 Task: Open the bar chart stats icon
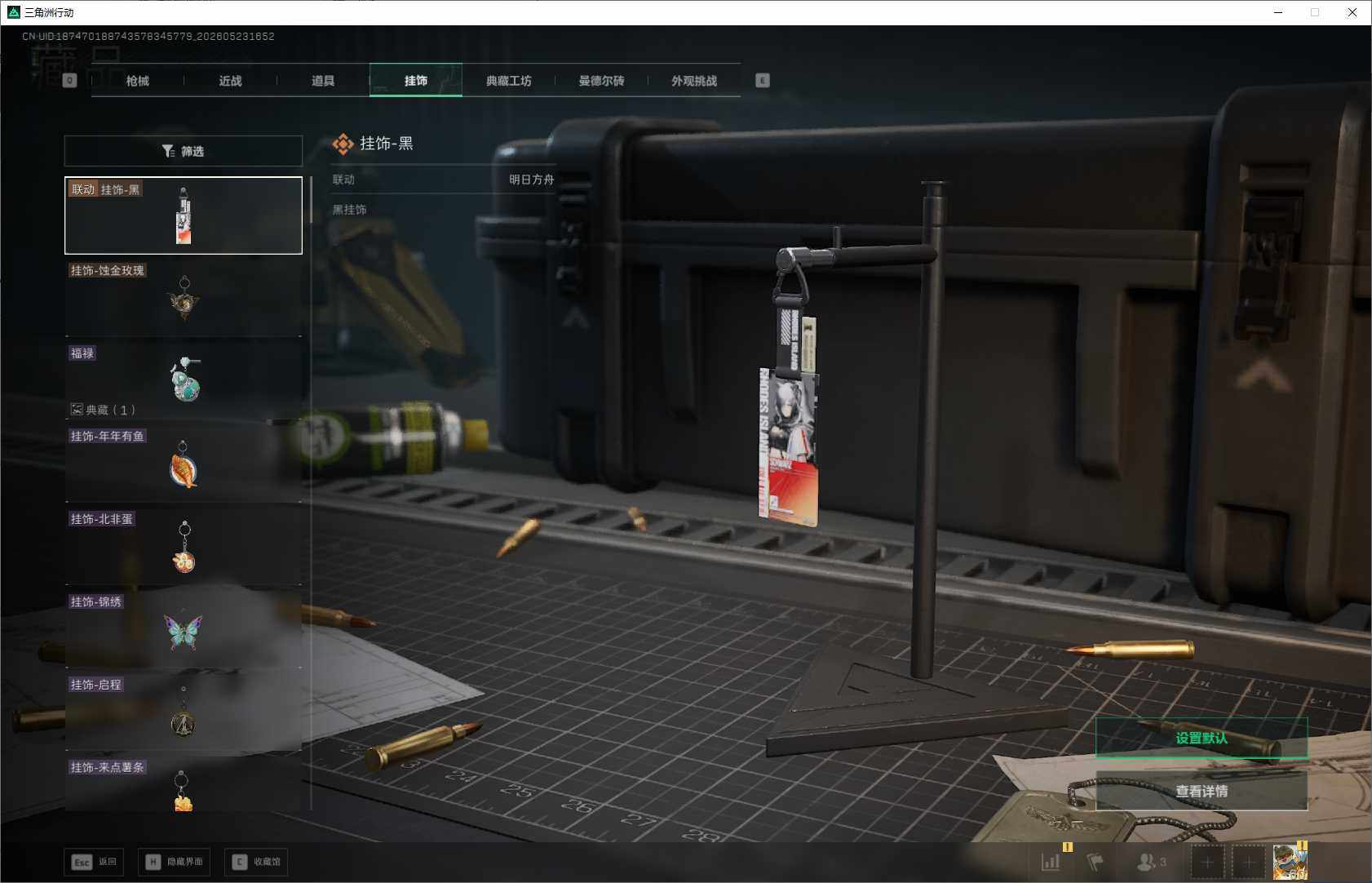[1051, 861]
